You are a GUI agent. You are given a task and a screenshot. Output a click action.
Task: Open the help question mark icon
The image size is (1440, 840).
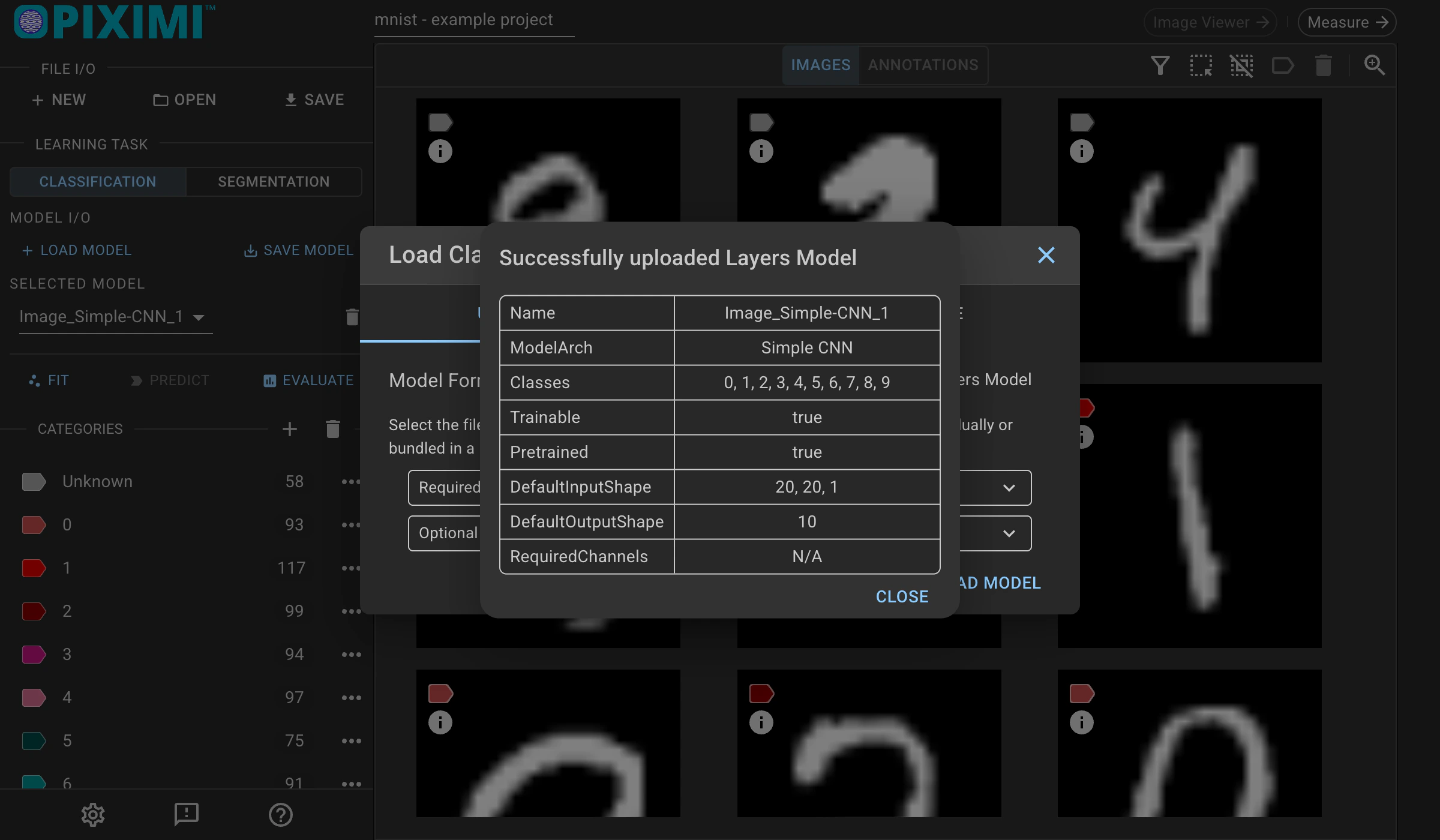click(280, 814)
